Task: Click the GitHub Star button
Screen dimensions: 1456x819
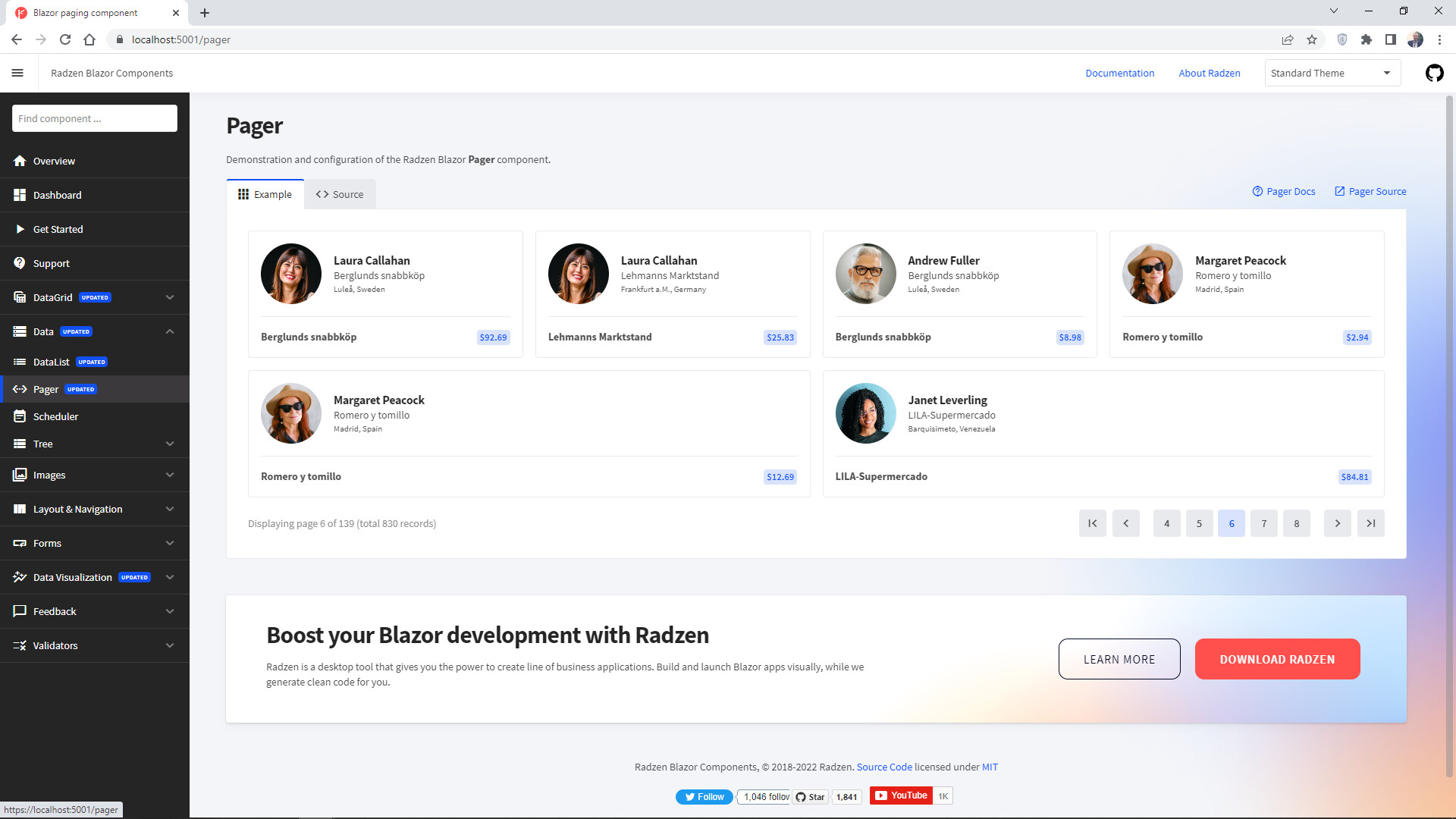Action: (810, 796)
